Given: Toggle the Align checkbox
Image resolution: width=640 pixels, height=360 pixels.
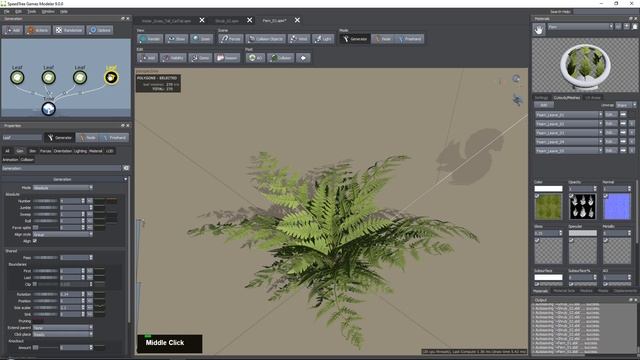Looking at the screenshot, I should pyautogui.click(x=35, y=241).
